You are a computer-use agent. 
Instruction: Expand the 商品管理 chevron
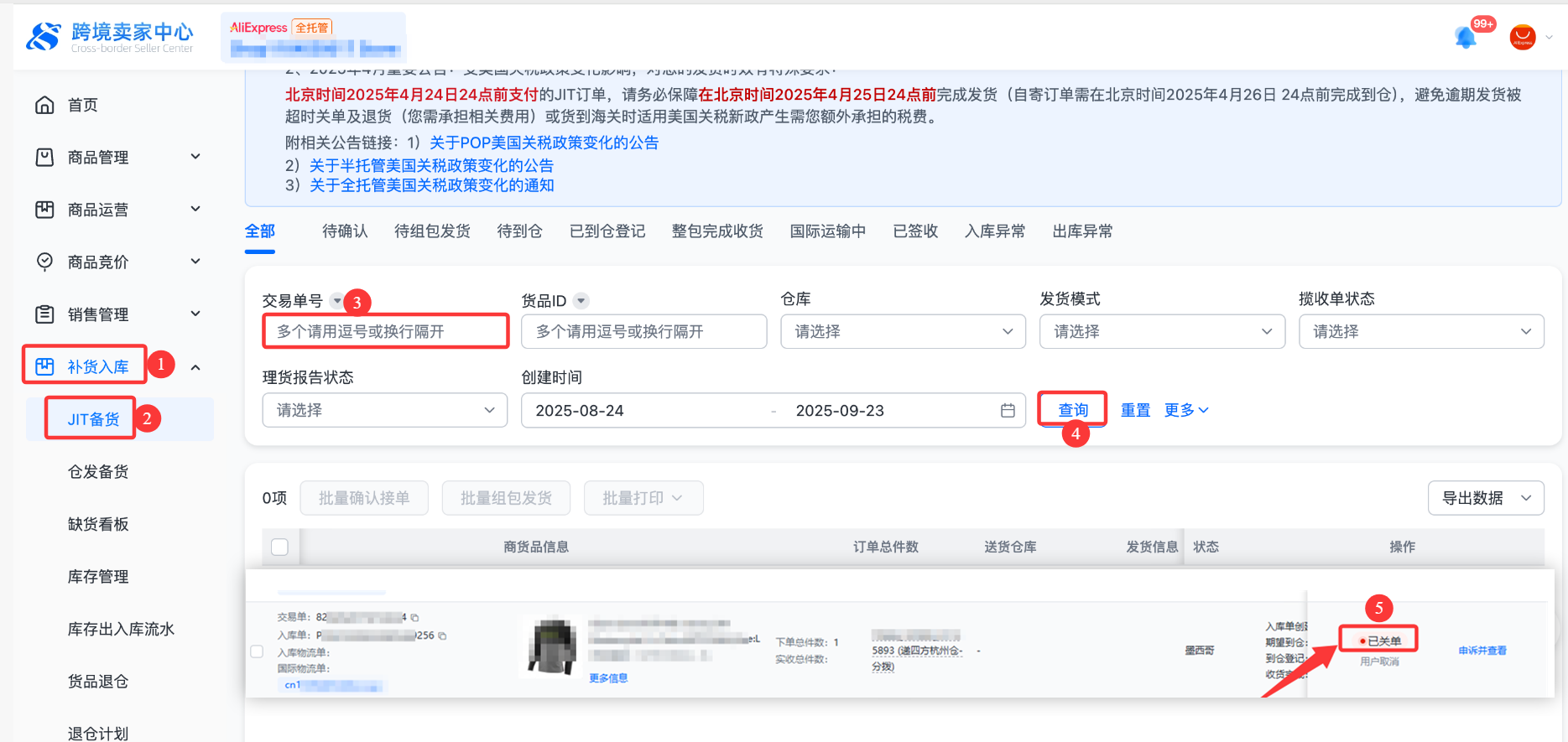(x=195, y=157)
